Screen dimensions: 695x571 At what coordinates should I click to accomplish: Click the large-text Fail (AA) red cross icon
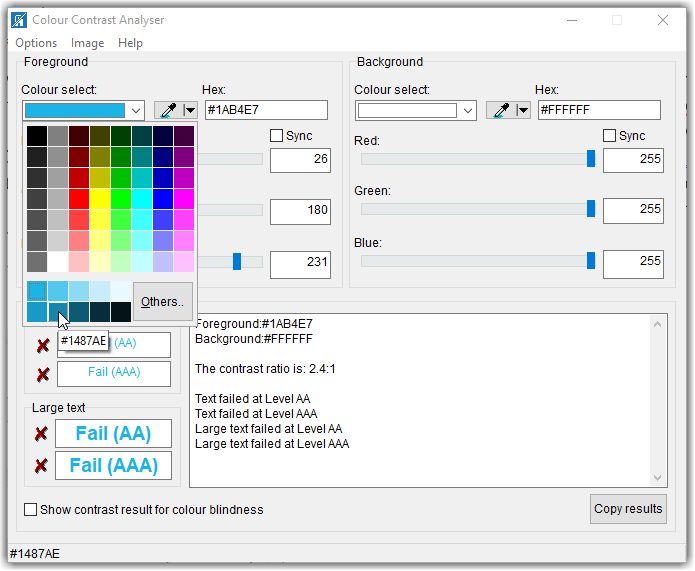click(41, 434)
